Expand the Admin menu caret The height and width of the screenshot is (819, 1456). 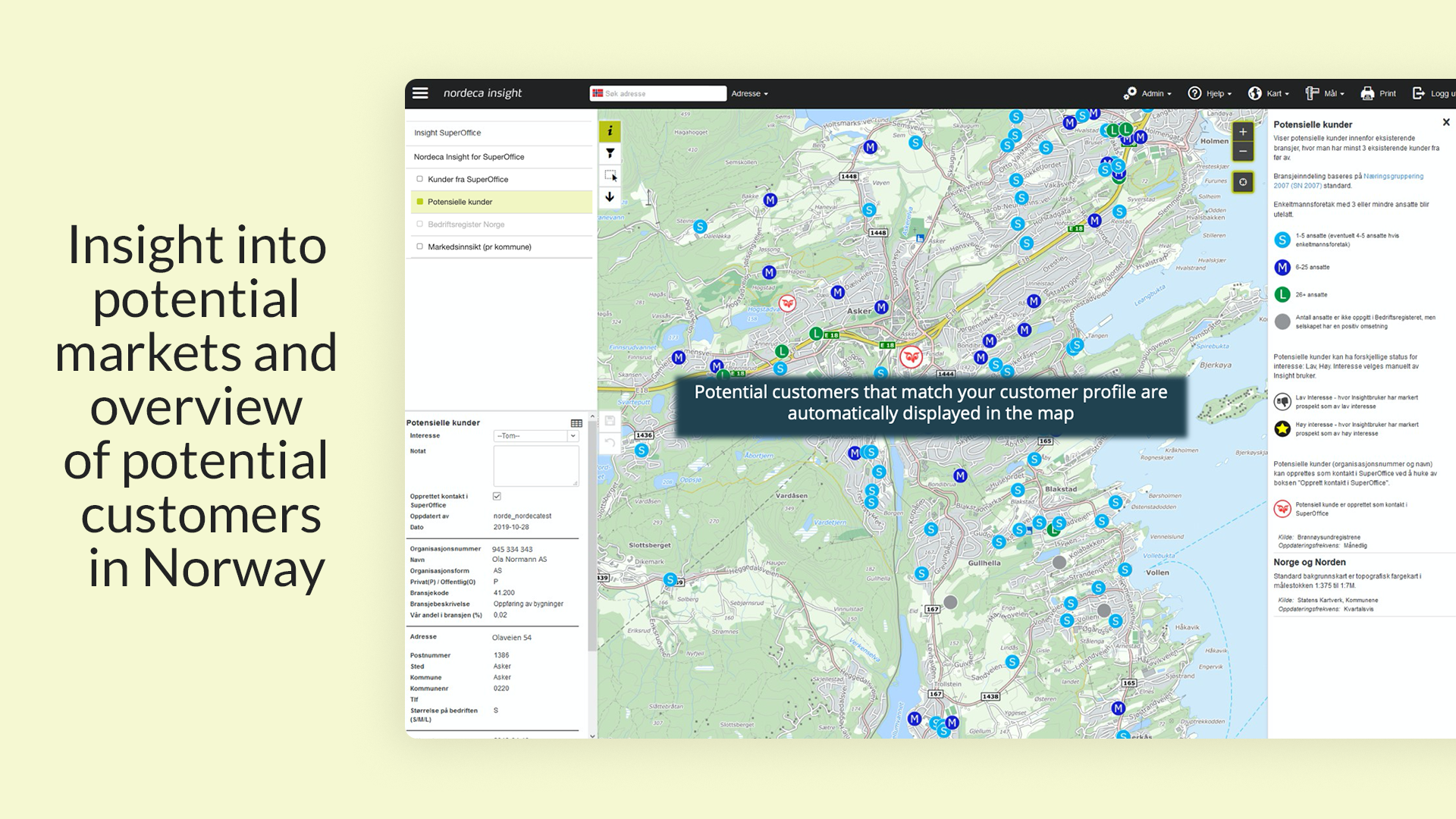(x=1169, y=94)
